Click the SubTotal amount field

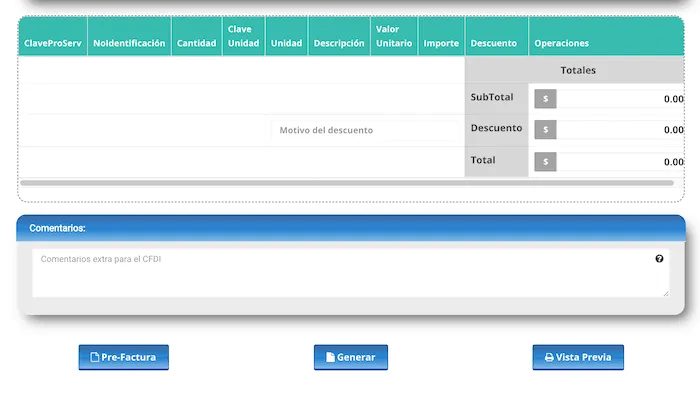click(x=620, y=99)
